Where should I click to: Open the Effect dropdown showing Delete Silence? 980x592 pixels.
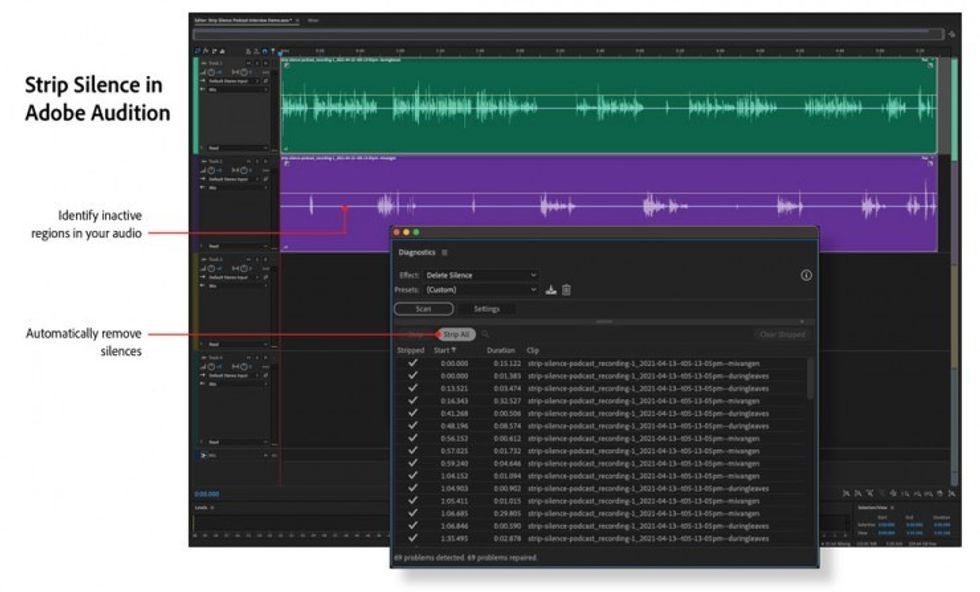[x=482, y=275]
